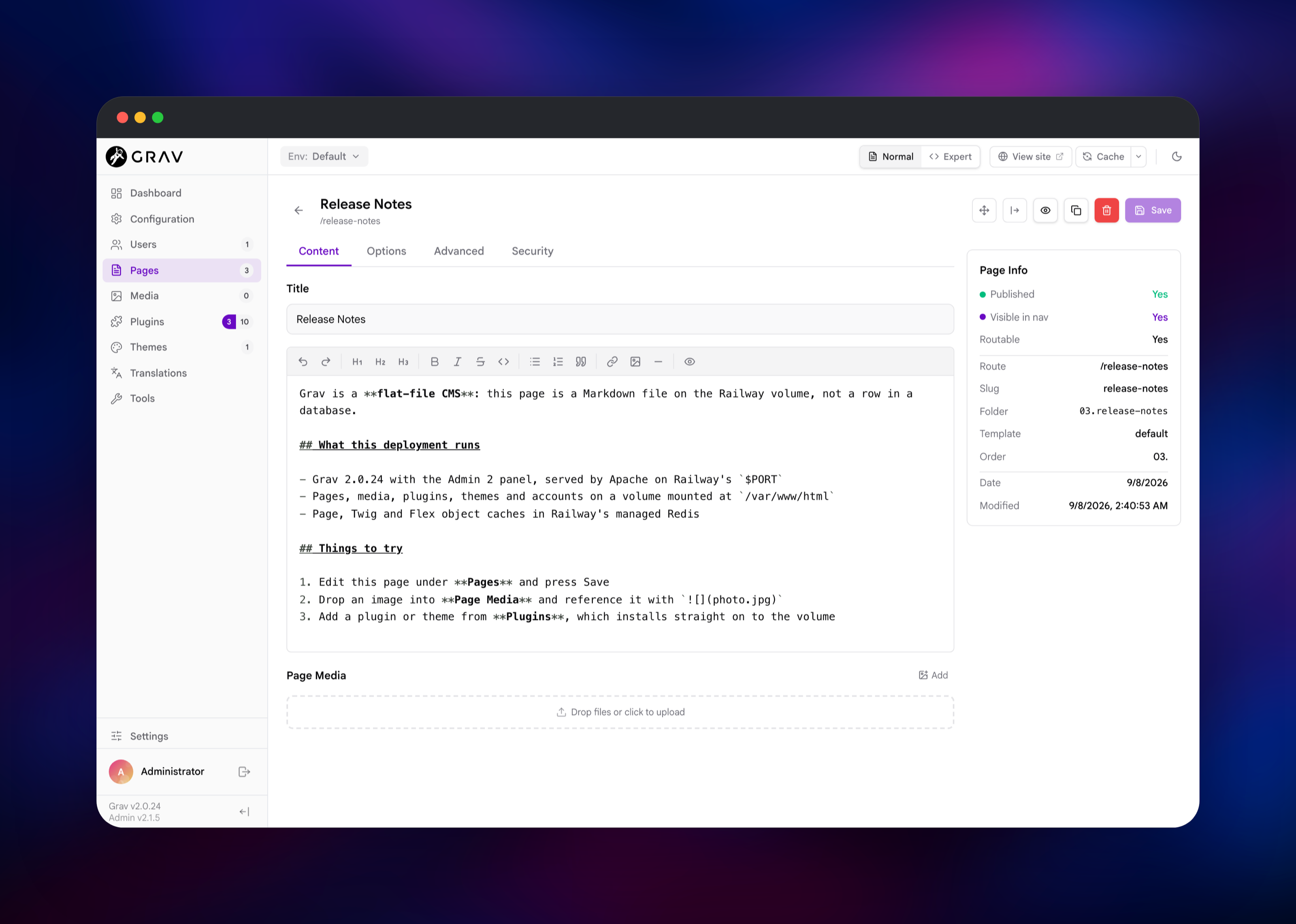The width and height of the screenshot is (1296, 924).
Task: Open the Options tab
Action: (386, 251)
